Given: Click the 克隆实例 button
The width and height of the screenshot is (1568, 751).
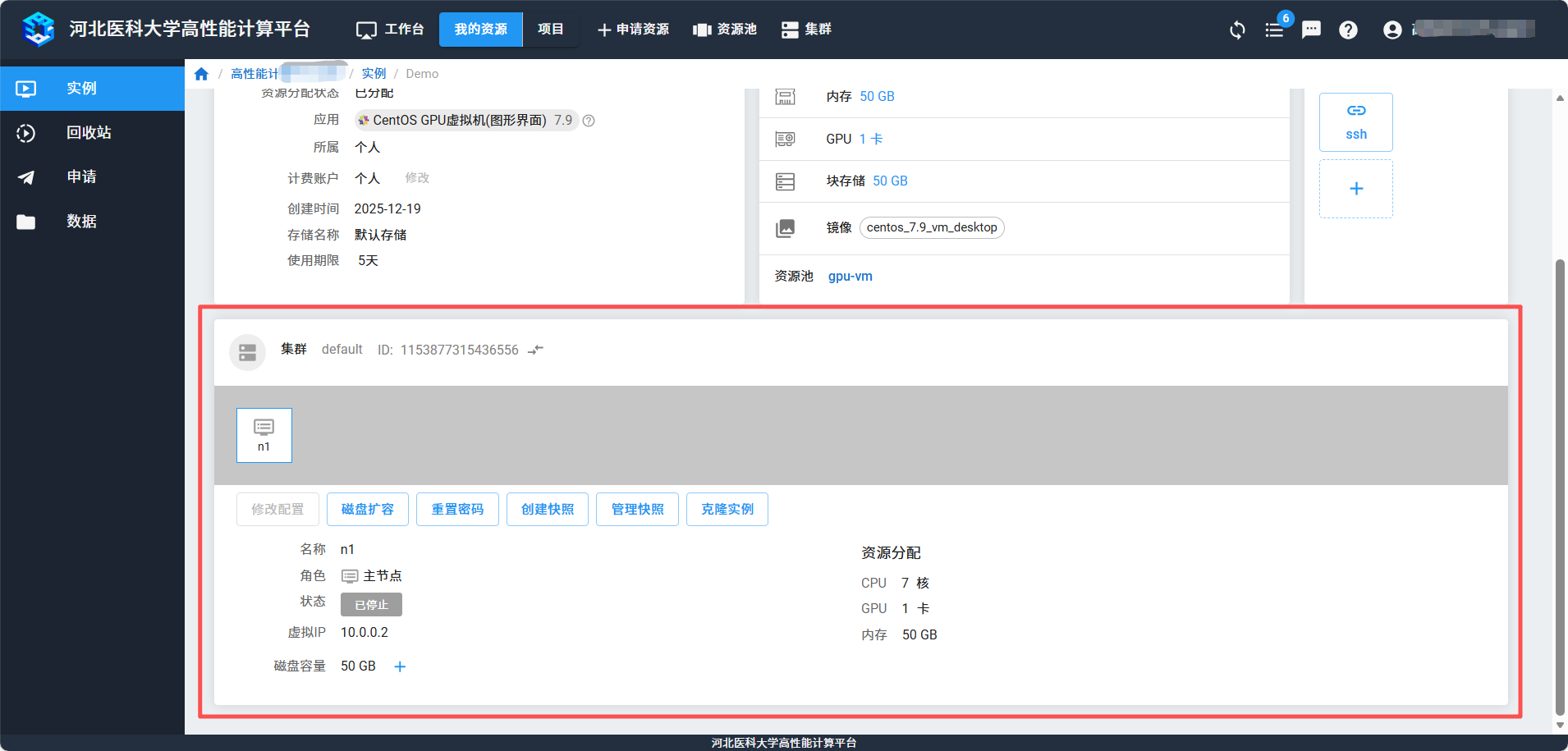Looking at the screenshot, I should (727, 509).
